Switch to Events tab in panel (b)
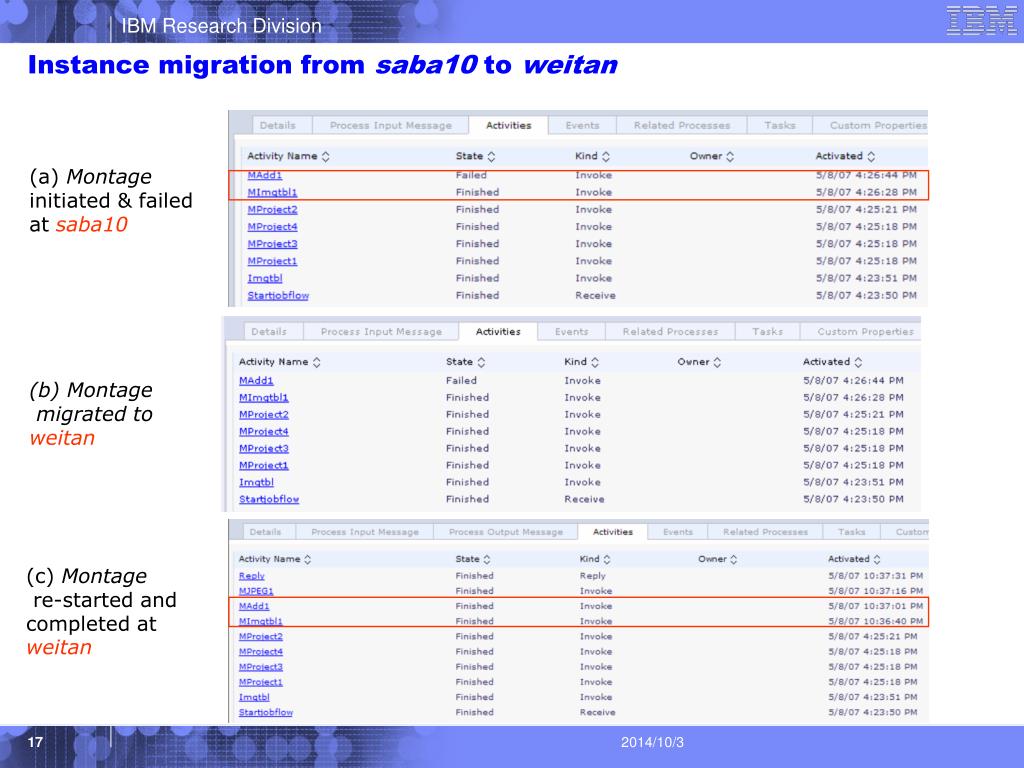The image size is (1024, 768). (571, 332)
